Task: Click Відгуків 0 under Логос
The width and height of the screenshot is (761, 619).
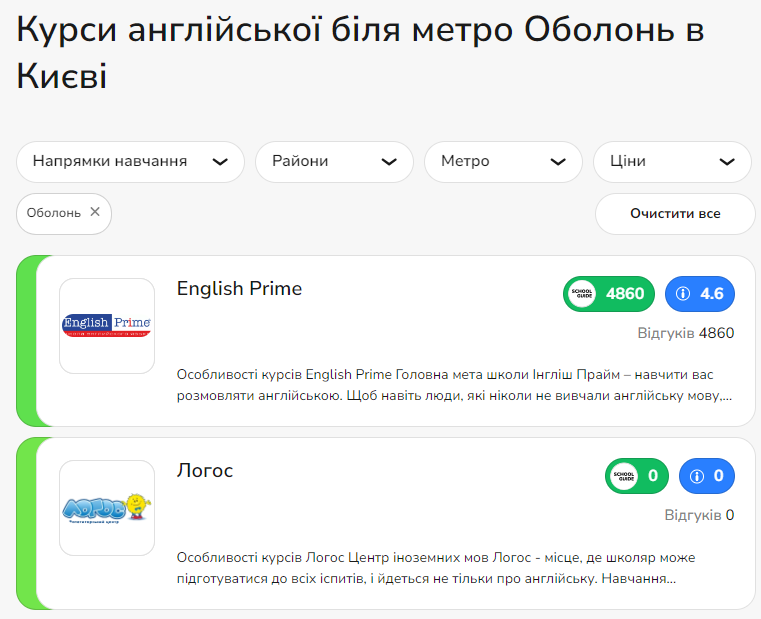Action: click(699, 515)
